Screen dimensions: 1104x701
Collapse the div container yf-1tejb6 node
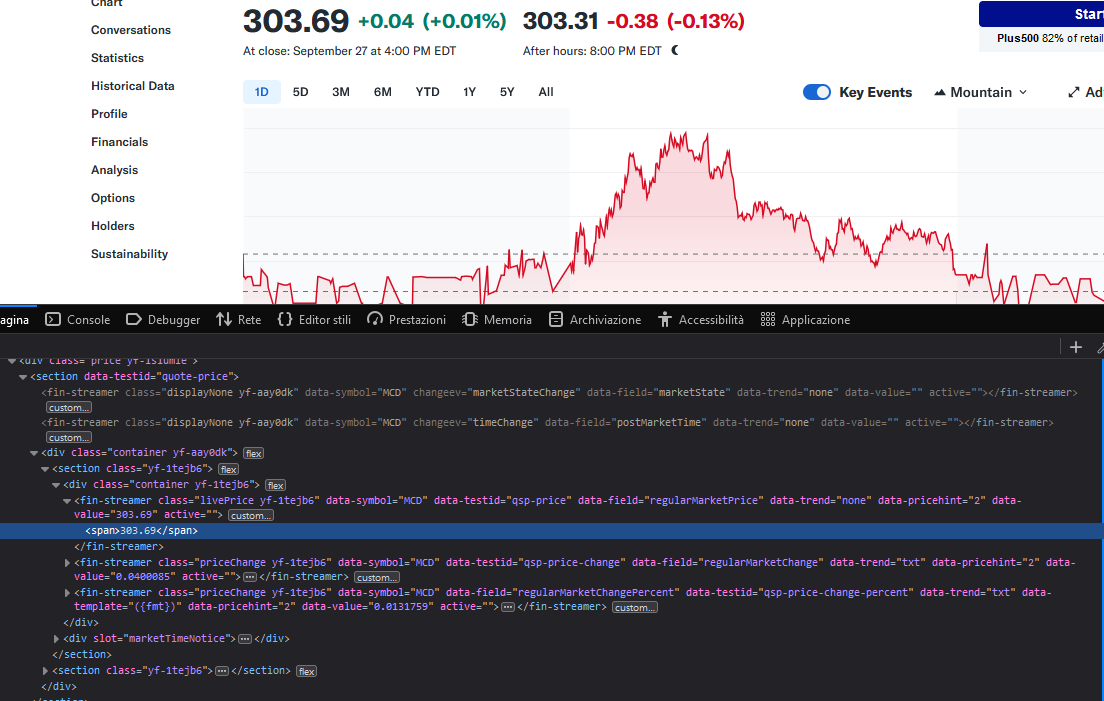pyautogui.click(x=56, y=485)
